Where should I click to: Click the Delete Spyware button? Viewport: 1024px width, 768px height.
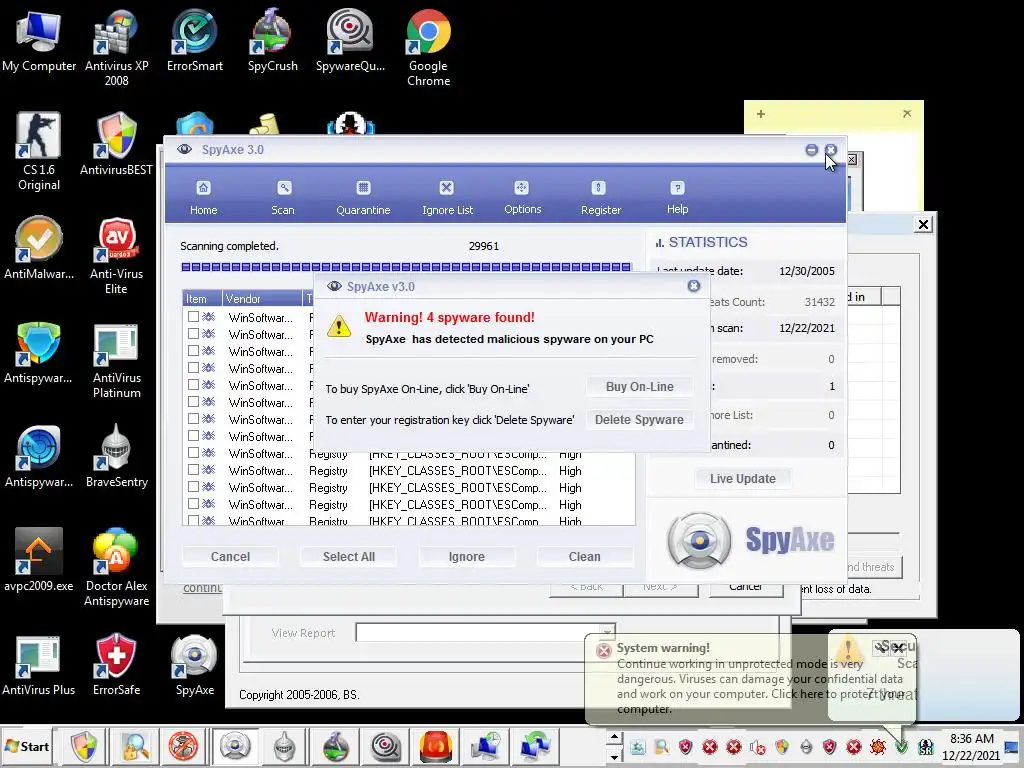coord(639,420)
